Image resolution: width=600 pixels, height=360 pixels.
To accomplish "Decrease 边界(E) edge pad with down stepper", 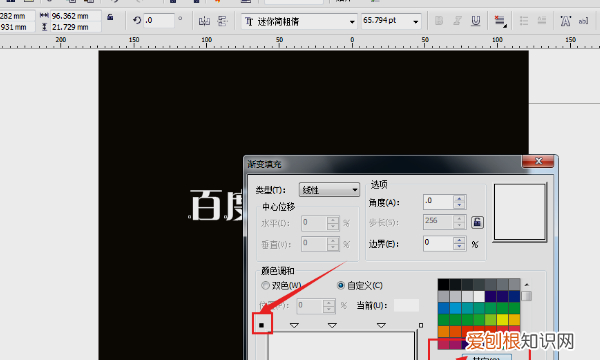I will [x=459, y=247].
